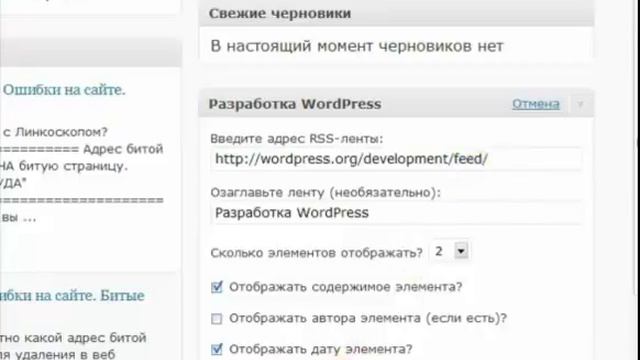The width and height of the screenshot is (640, 360).
Task: Uncheck Отображать содержимое элемента checkbox
Action: pyautogui.click(x=217, y=287)
